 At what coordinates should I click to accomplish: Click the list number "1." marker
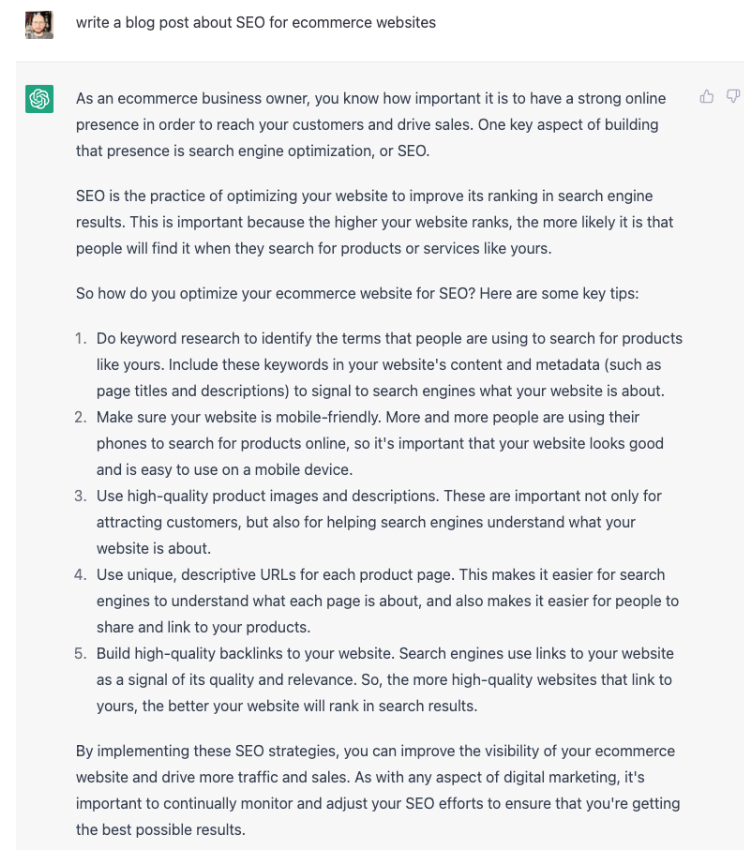click(81, 338)
